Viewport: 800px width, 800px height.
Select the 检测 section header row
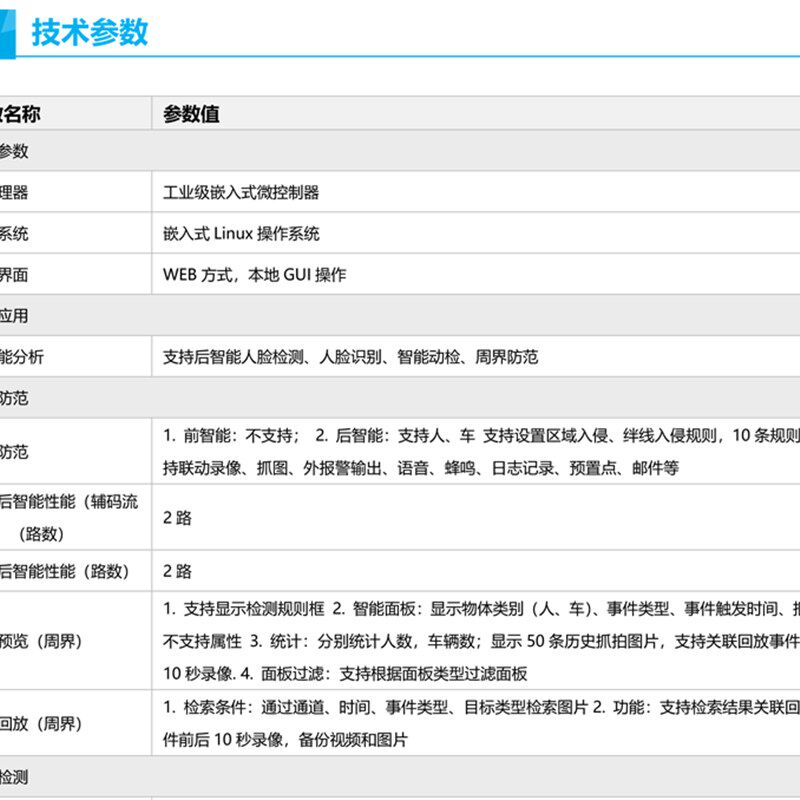pos(400,777)
